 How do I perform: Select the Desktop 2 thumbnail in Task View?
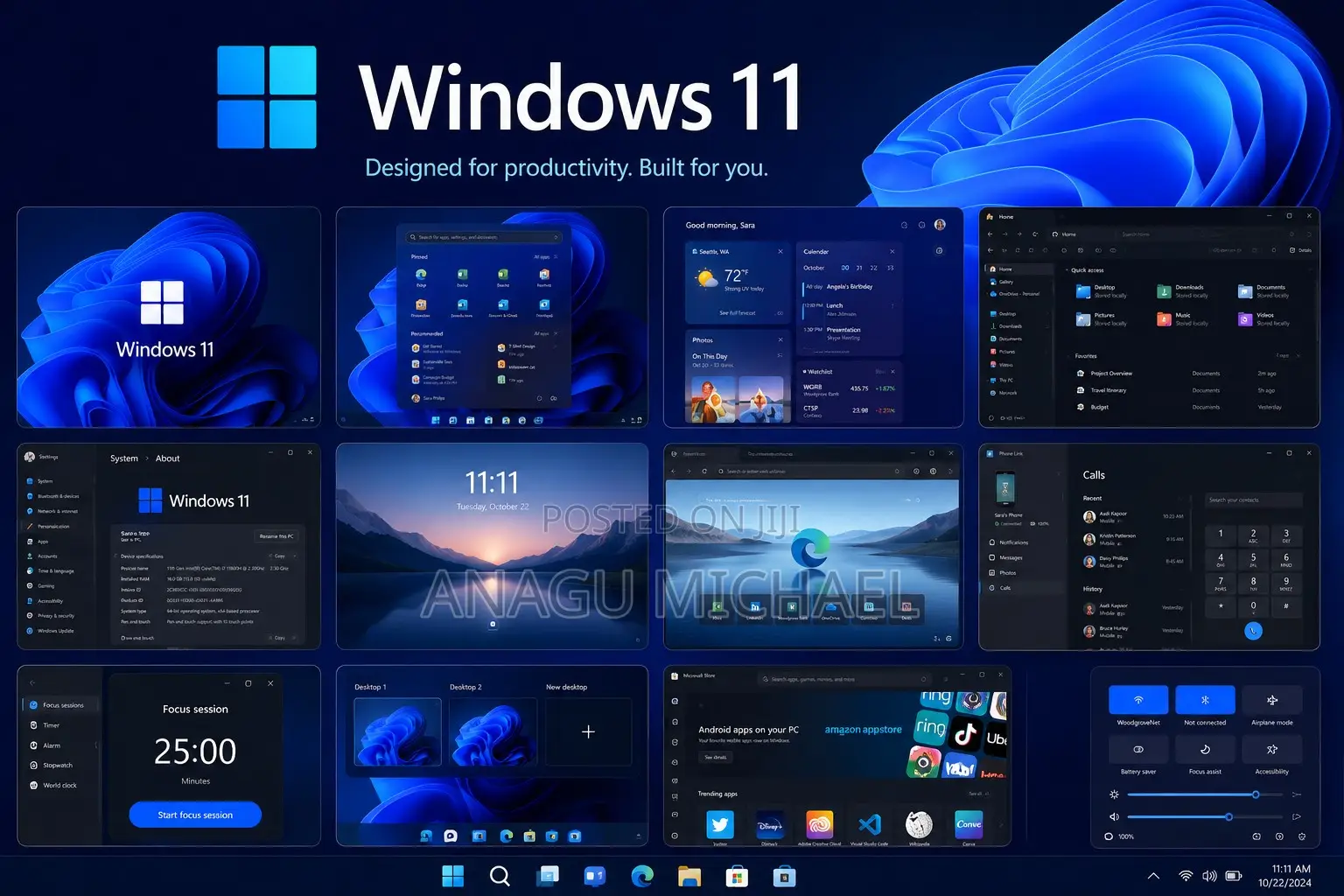[493, 731]
